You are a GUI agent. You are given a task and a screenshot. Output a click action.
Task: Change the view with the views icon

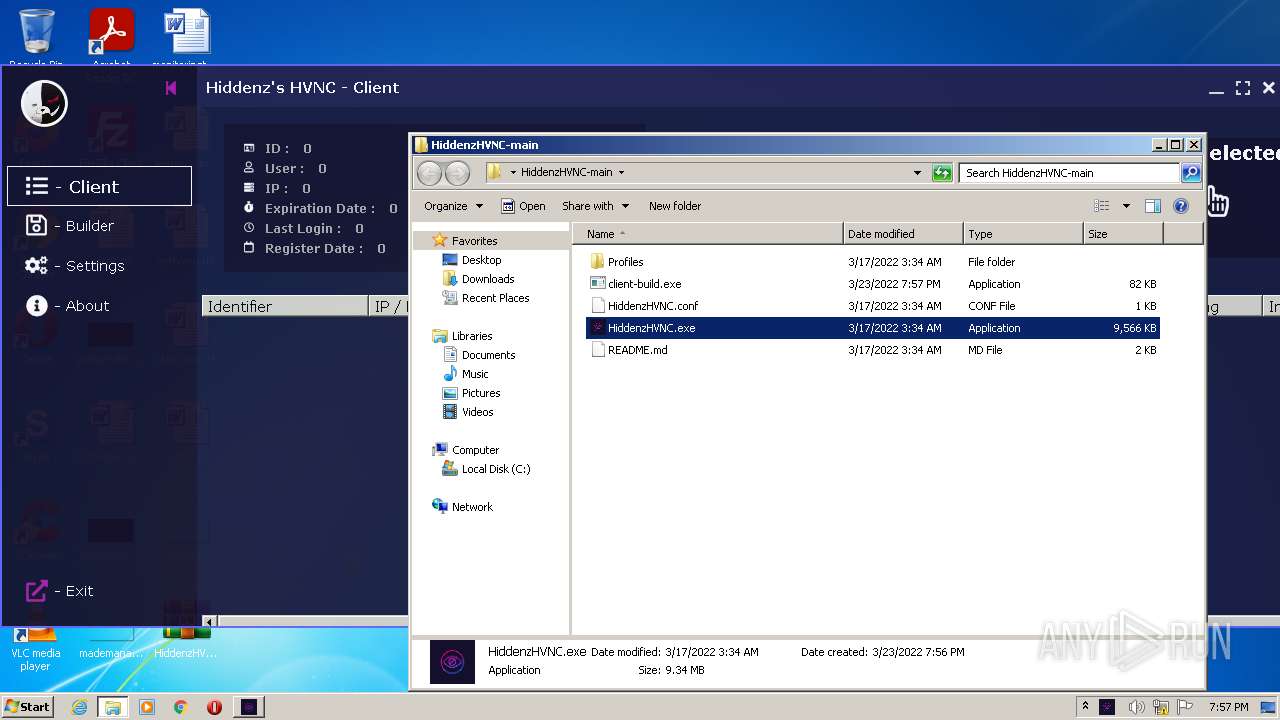pos(1102,206)
